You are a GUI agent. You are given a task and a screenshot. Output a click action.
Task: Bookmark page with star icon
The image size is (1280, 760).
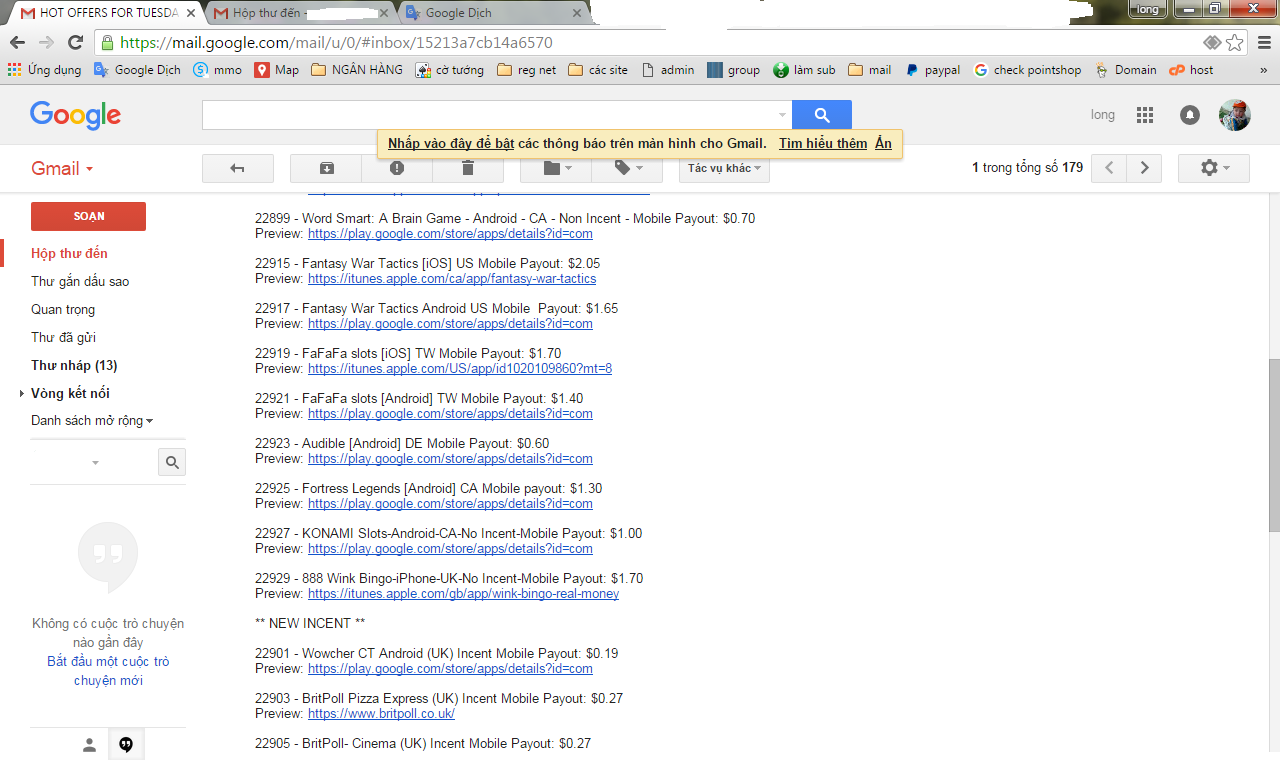click(x=1235, y=43)
